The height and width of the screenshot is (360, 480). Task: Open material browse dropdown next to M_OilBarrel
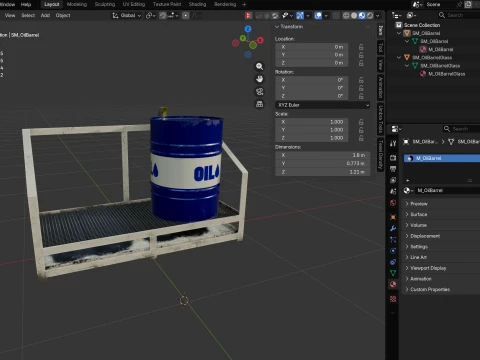coord(408,190)
